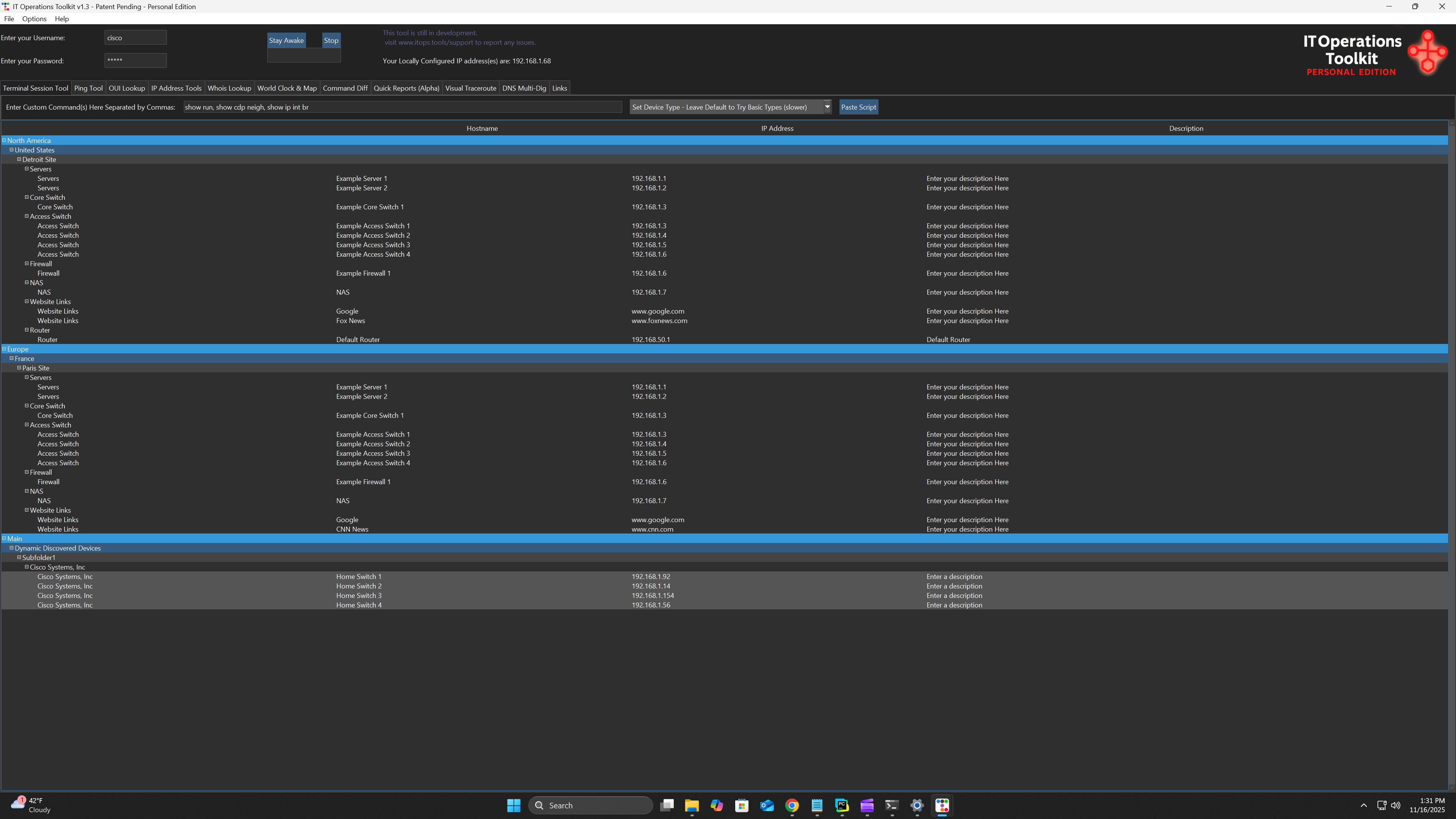The width and height of the screenshot is (1456, 819).
Task: Enable Stay Awake mode
Action: point(286,39)
